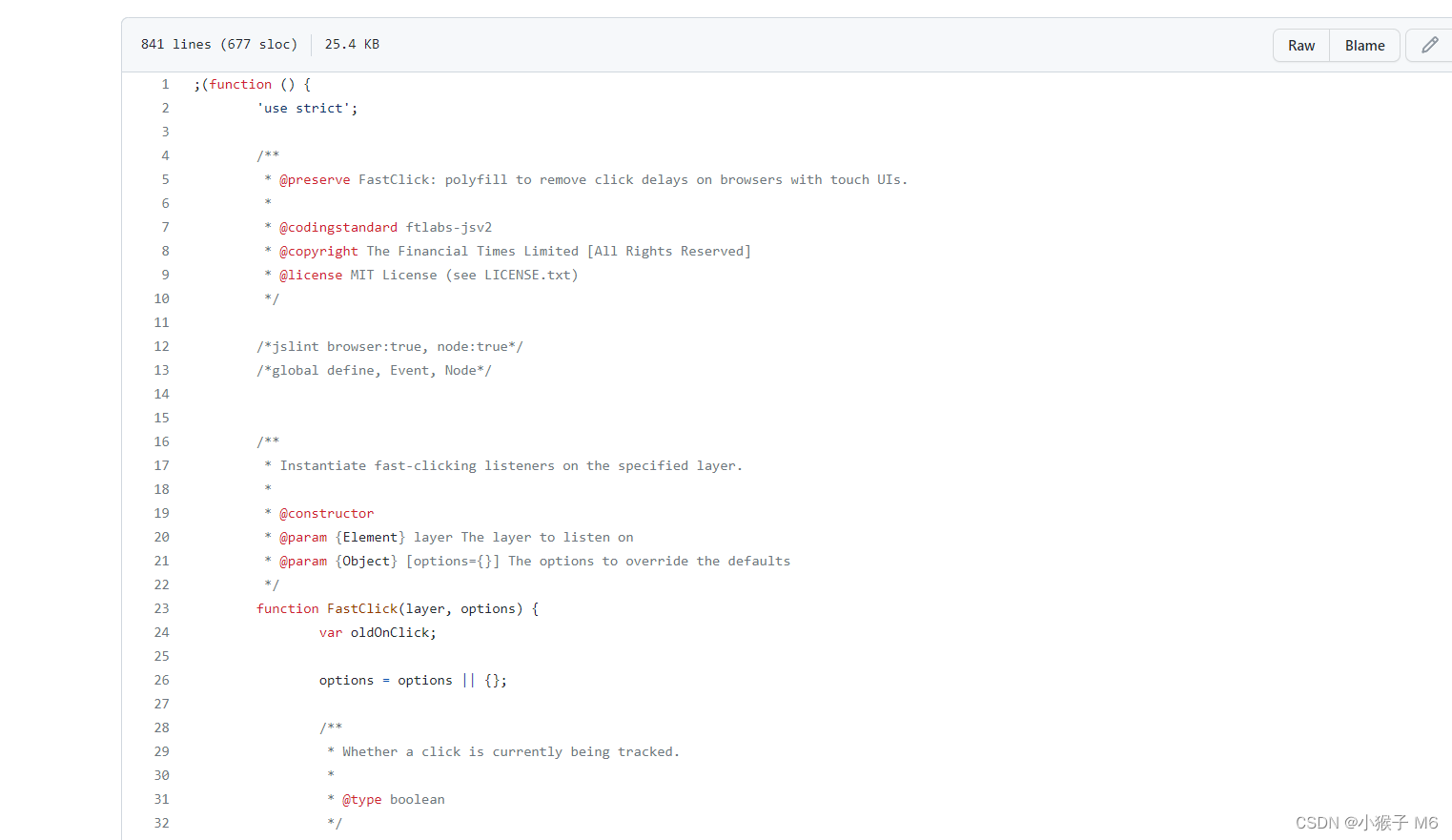Click 'FastClick(layer, options)' function declaration
Screen dimensions: 1452x840
pos(425,608)
